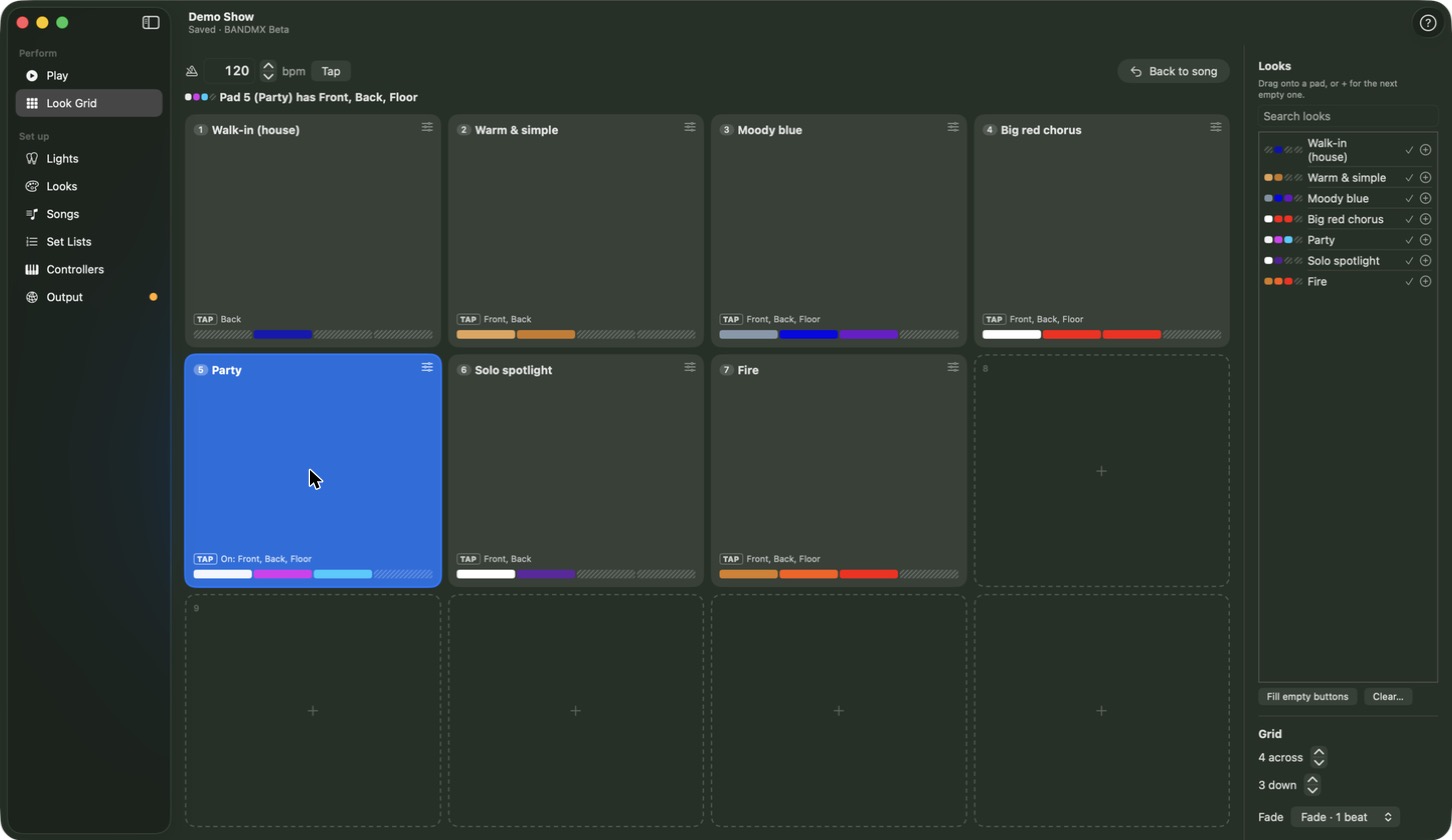Turn on the Big red chorus pad

(x=1102, y=230)
